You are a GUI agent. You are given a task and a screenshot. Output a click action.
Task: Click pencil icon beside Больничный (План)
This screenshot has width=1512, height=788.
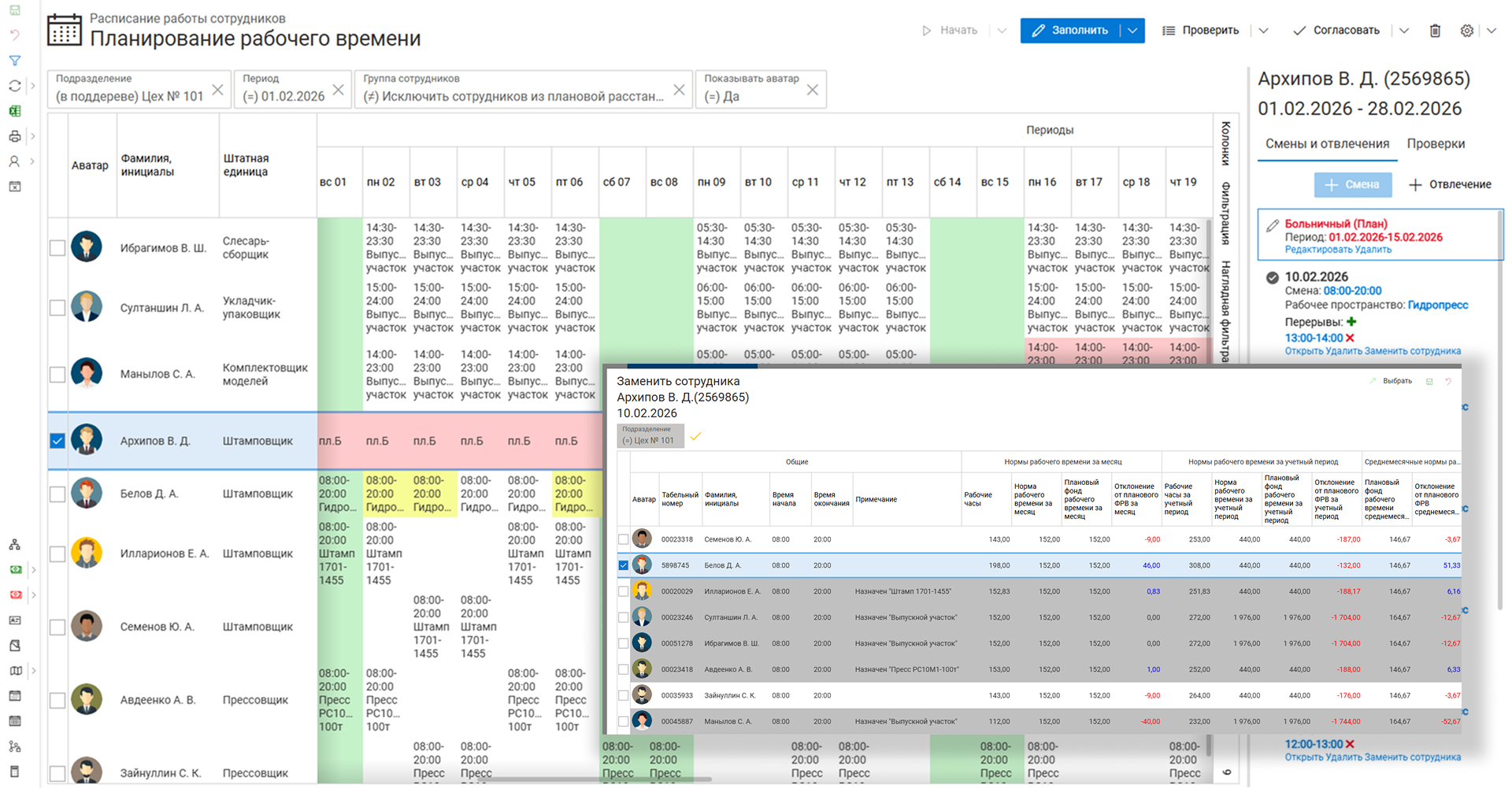click(1272, 226)
